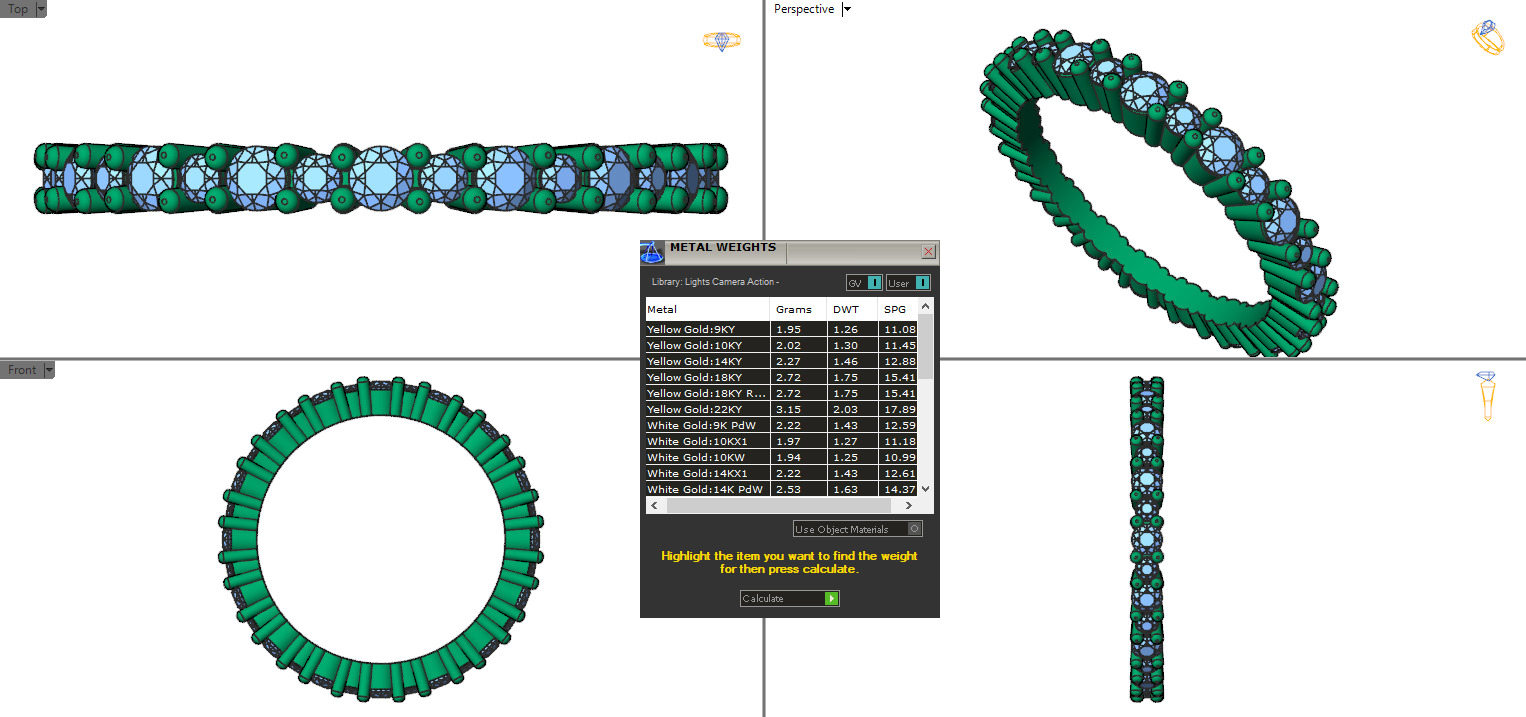Sort by the Metal column header
The image size is (1526, 717).
707,309
